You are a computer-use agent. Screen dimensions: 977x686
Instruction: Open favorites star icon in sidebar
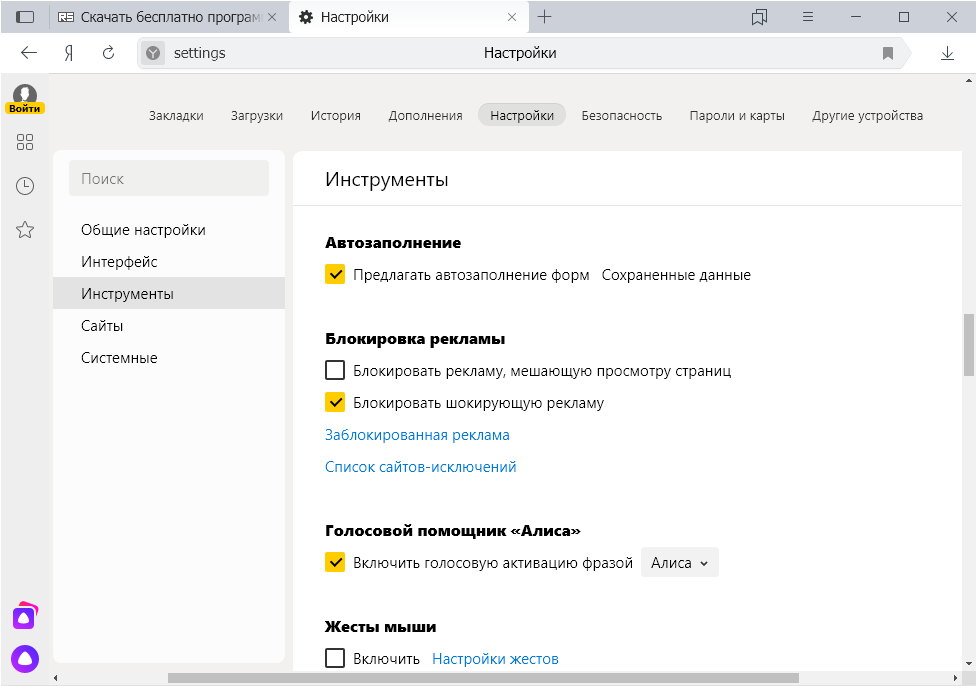click(25, 229)
